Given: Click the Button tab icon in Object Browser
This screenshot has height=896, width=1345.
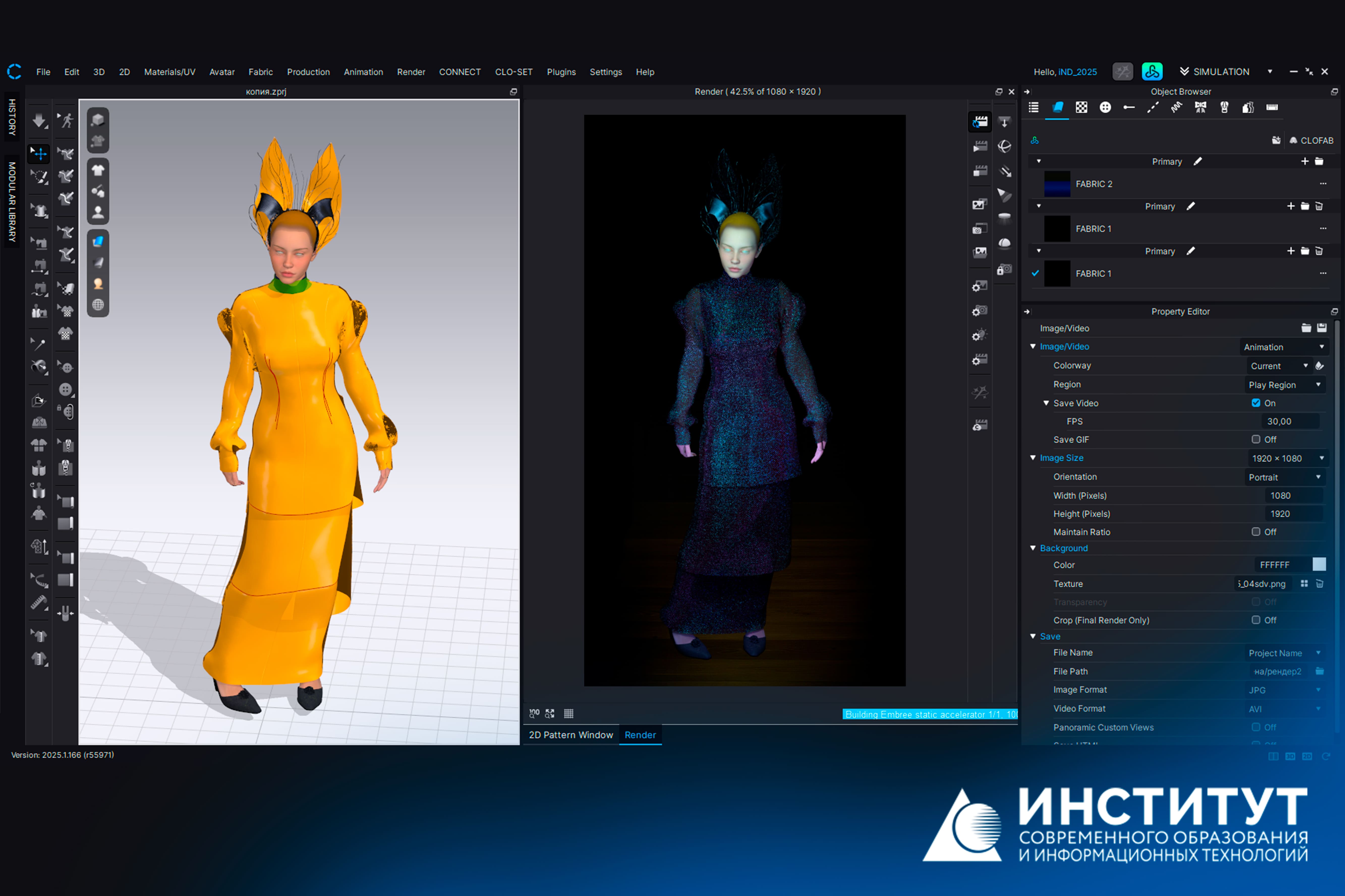Looking at the screenshot, I should [x=1105, y=107].
